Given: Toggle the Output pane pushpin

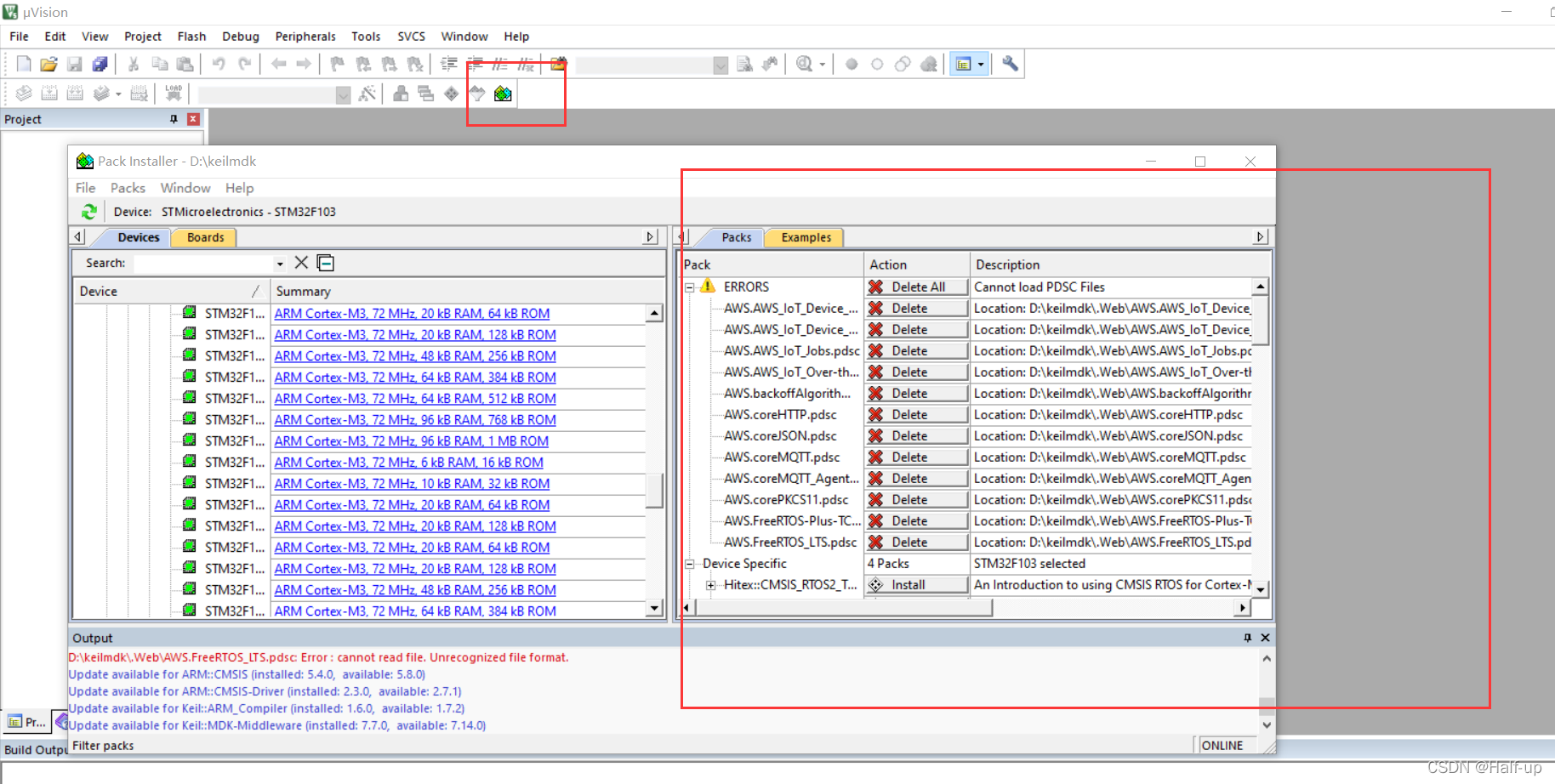Looking at the screenshot, I should click(x=1247, y=638).
